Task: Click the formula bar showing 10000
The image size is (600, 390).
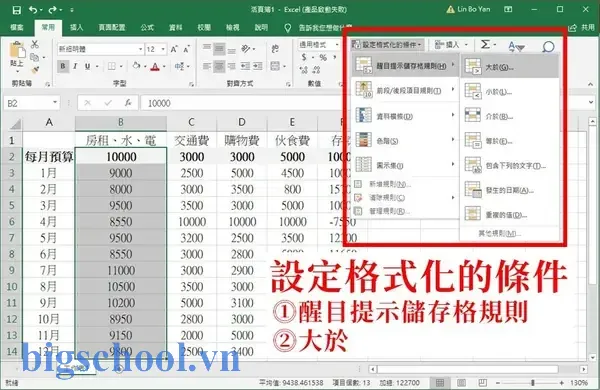Action: (363, 103)
